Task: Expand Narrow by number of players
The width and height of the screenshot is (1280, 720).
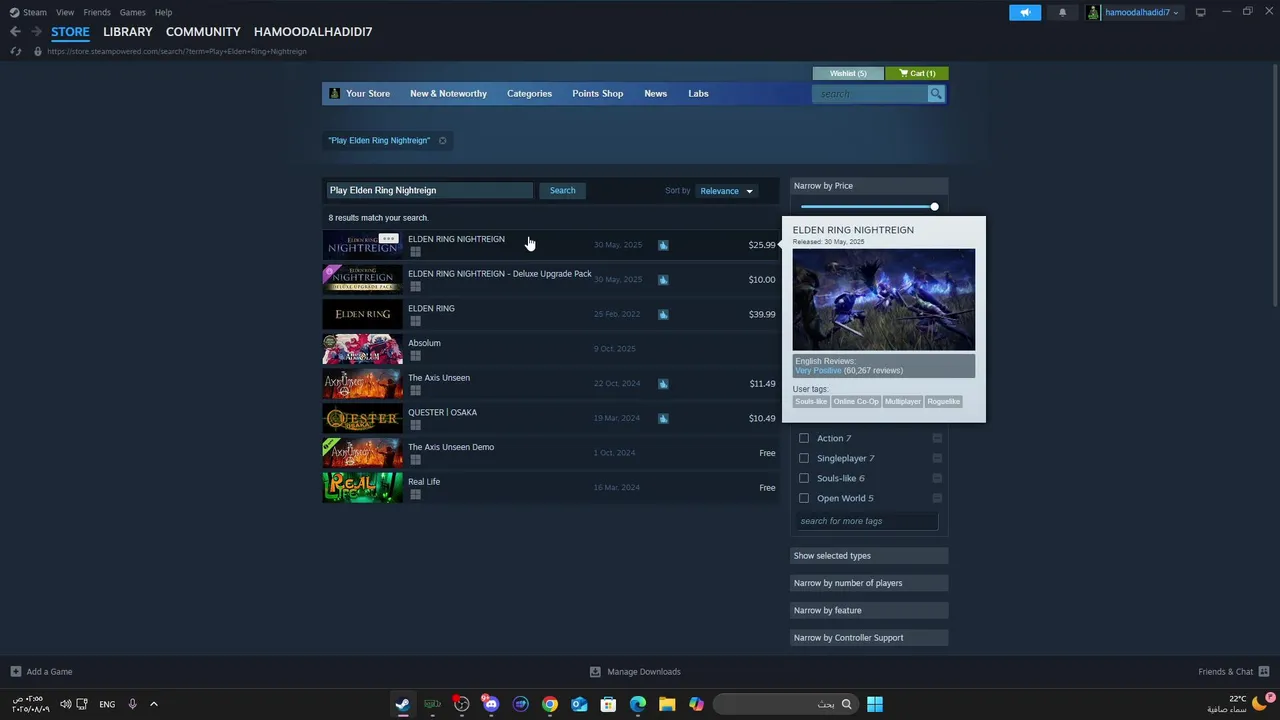Action: (x=869, y=583)
